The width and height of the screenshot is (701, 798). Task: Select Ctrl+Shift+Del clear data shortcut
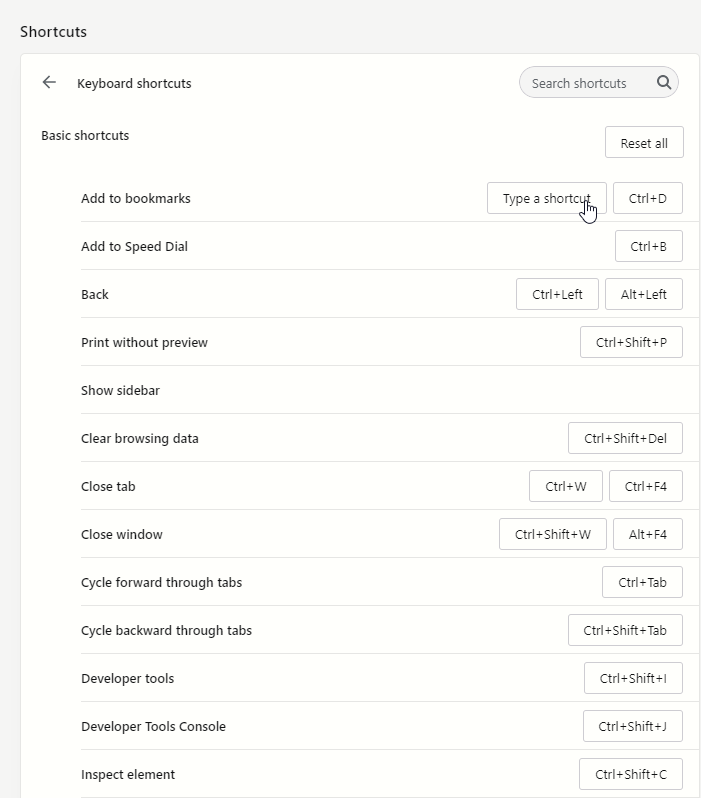tap(625, 438)
